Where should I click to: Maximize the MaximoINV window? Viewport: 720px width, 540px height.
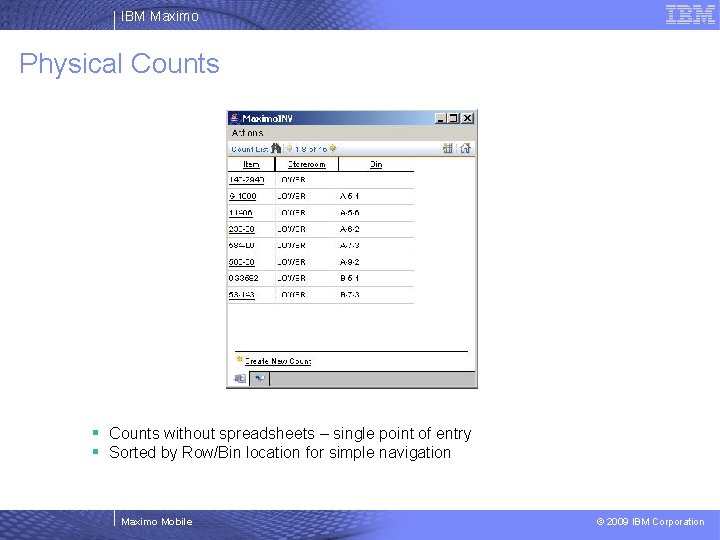click(x=454, y=118)
